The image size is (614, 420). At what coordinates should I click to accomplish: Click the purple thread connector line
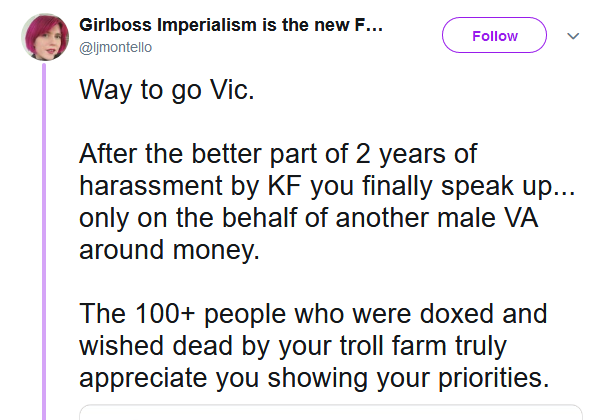coord(44,242)
